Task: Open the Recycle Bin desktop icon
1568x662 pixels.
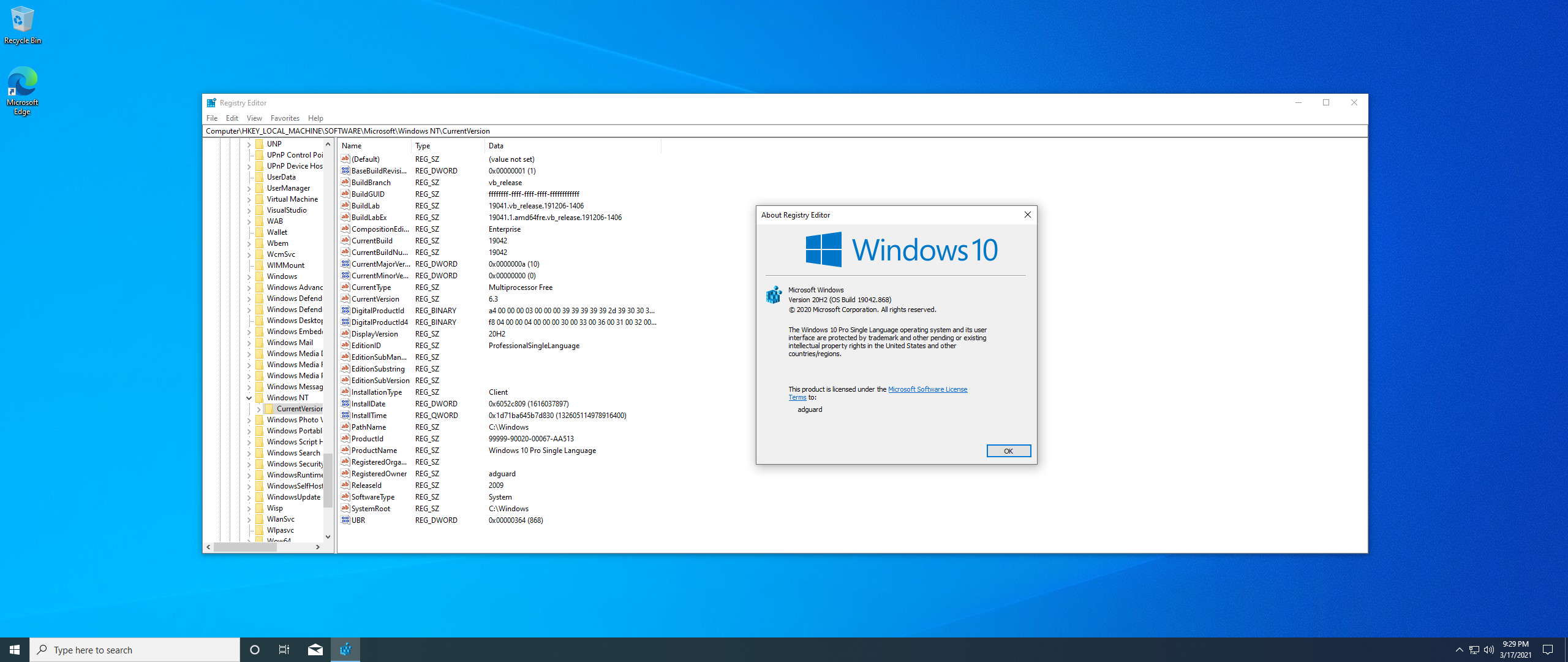Action: click(23, 25)
